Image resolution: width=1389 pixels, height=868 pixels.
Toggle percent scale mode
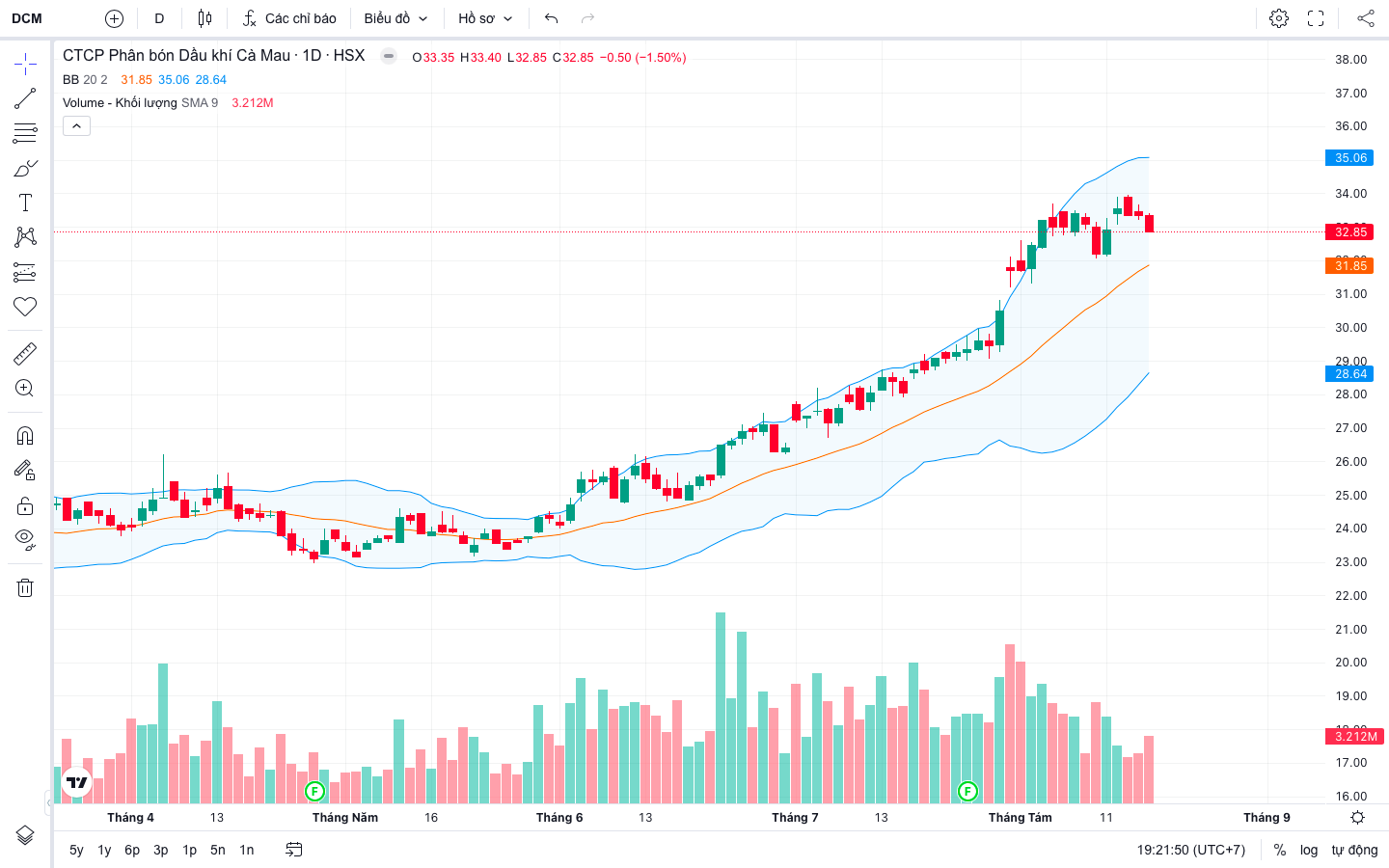pyautogui.click(x=1280, y=850)
